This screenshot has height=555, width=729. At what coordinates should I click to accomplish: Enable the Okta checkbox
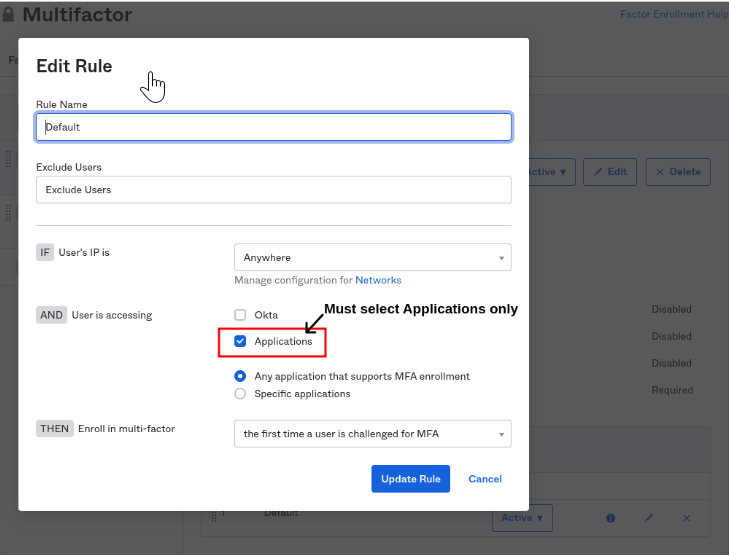click(240, 315)
